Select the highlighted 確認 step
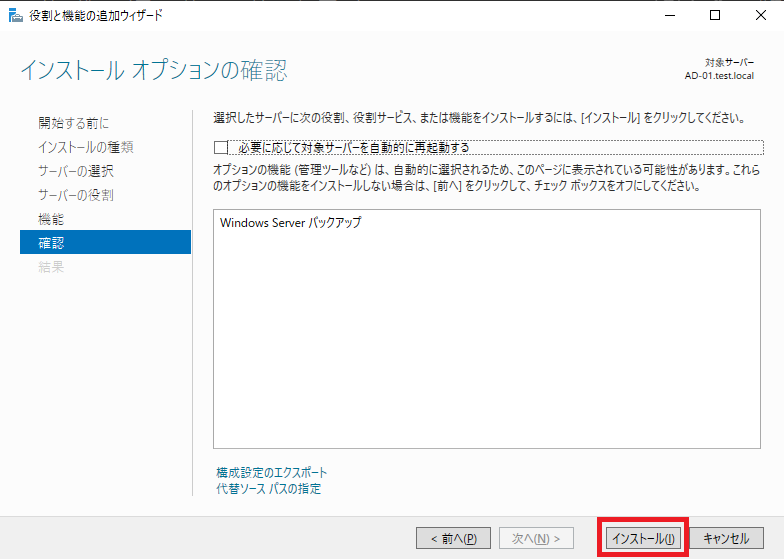Screen dimensions: 784x559 (x=51, y=243)
